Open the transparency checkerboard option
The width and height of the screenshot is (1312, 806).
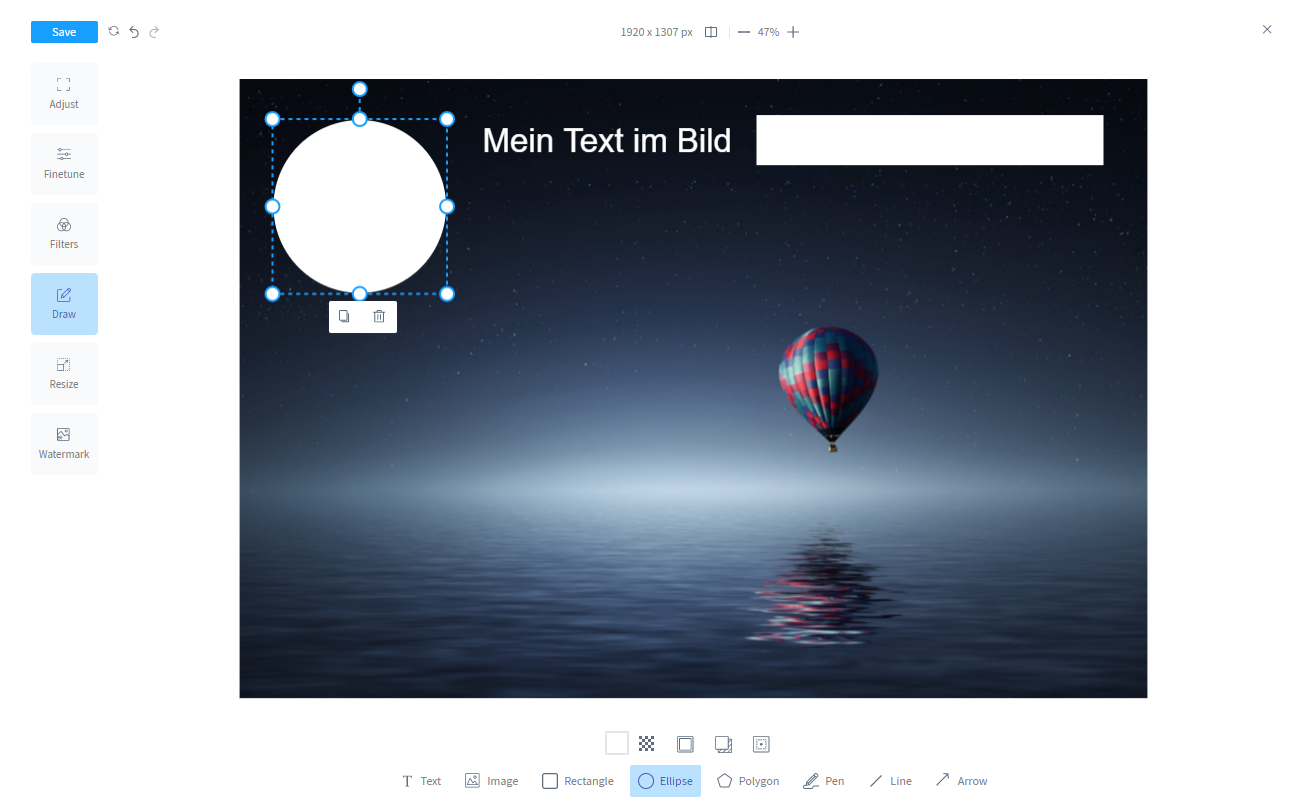[647, 743]
